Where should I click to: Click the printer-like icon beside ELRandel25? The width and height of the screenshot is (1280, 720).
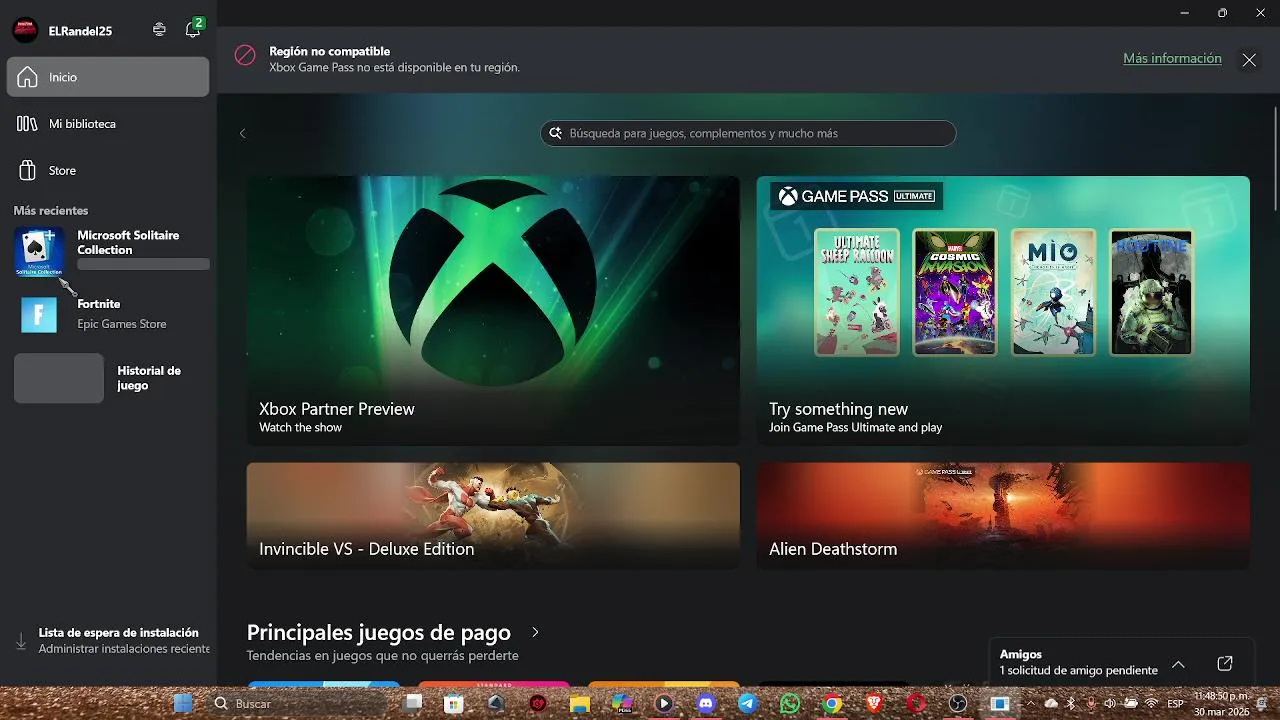coord(159,30)
